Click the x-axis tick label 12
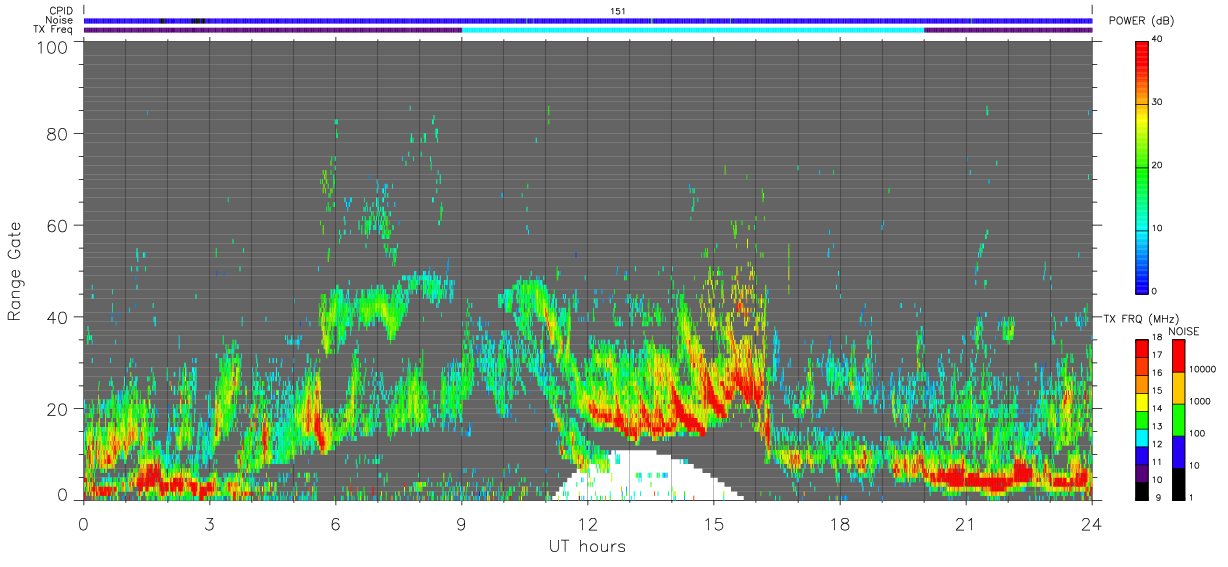This screenshot has height=567, width=1228. tap(587, 523)
